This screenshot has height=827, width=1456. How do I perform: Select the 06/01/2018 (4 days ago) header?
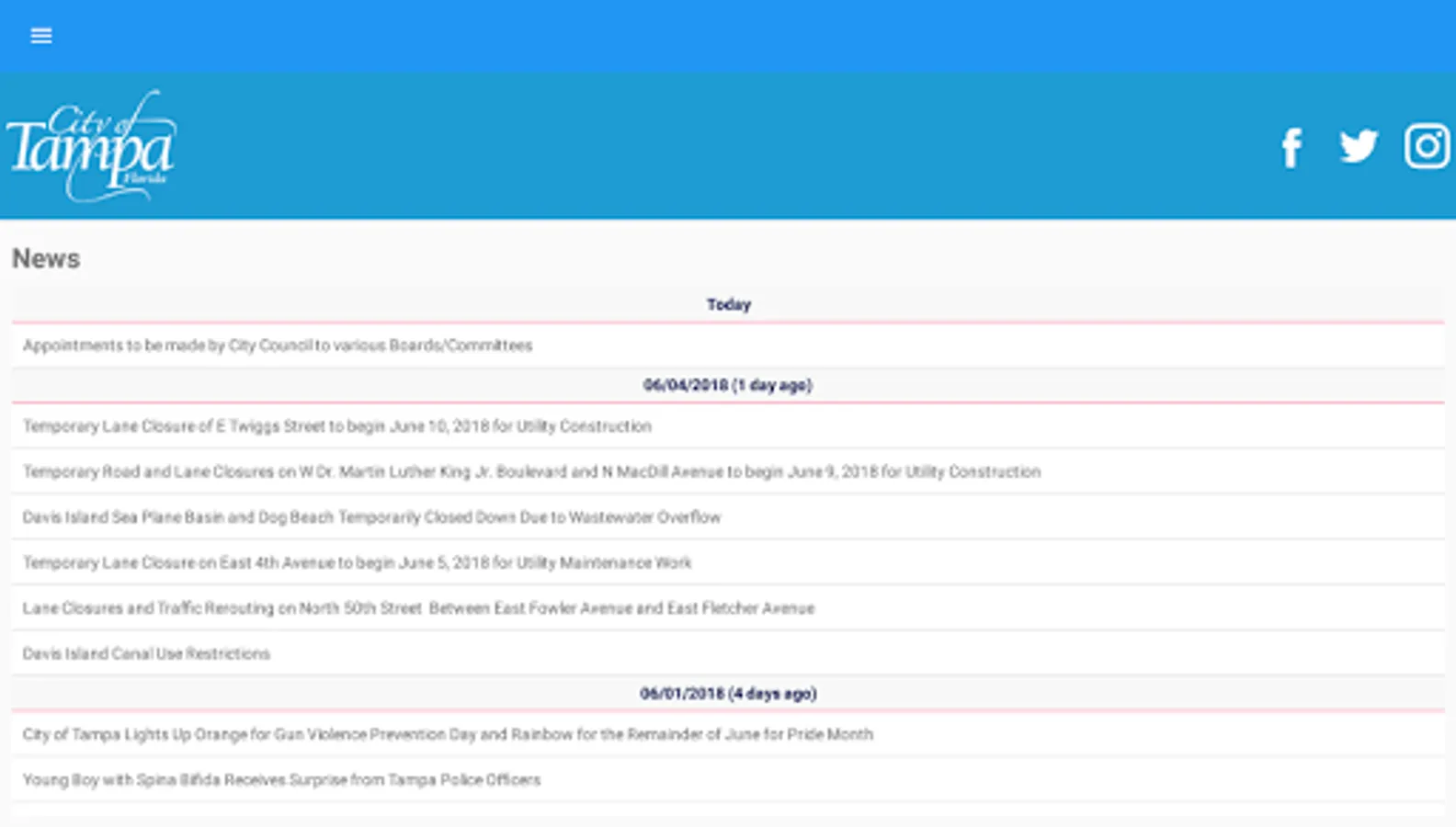728,694
